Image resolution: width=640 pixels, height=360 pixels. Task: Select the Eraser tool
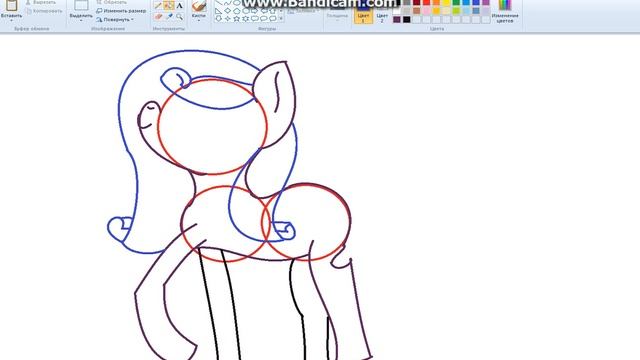pos(158,16)
